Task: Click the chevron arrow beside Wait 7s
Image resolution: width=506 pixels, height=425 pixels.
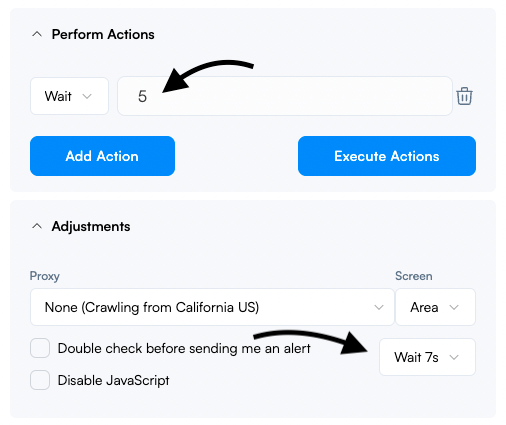Action: click(454, 357)
